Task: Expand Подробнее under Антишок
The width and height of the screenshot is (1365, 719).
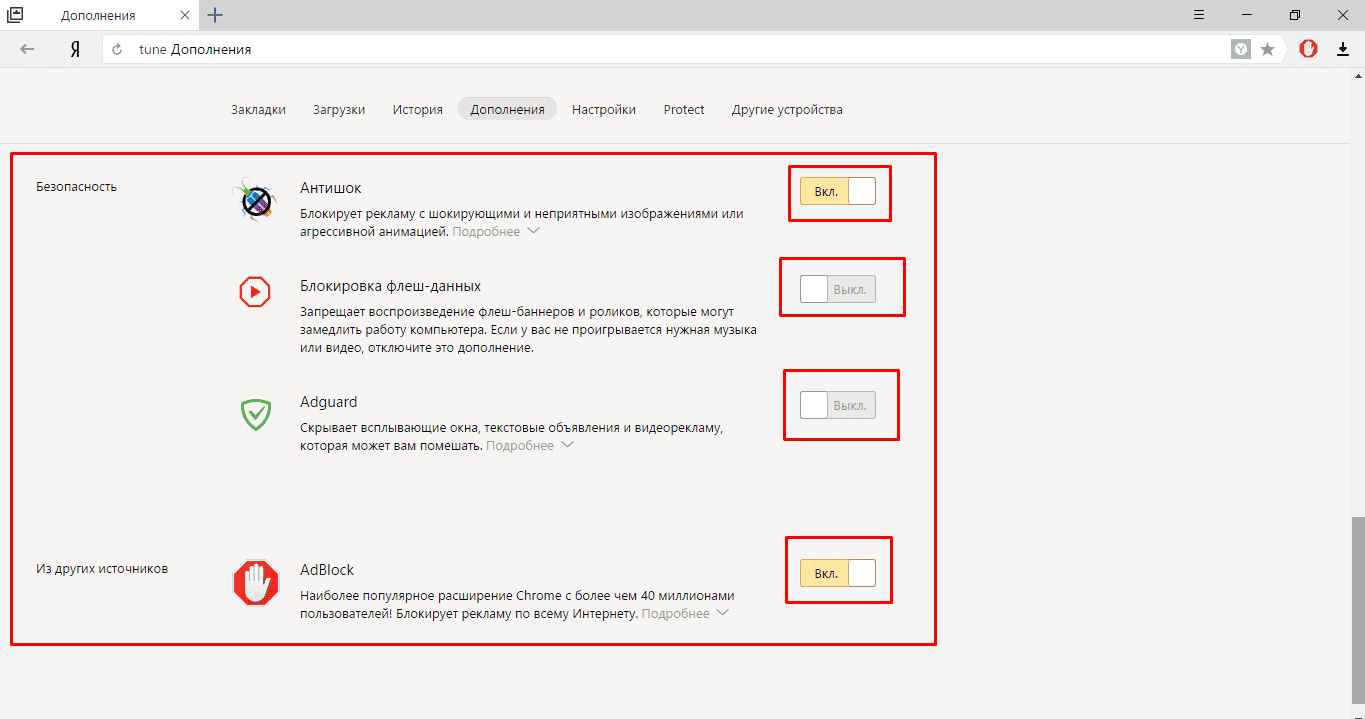Action: pos(496,231)
